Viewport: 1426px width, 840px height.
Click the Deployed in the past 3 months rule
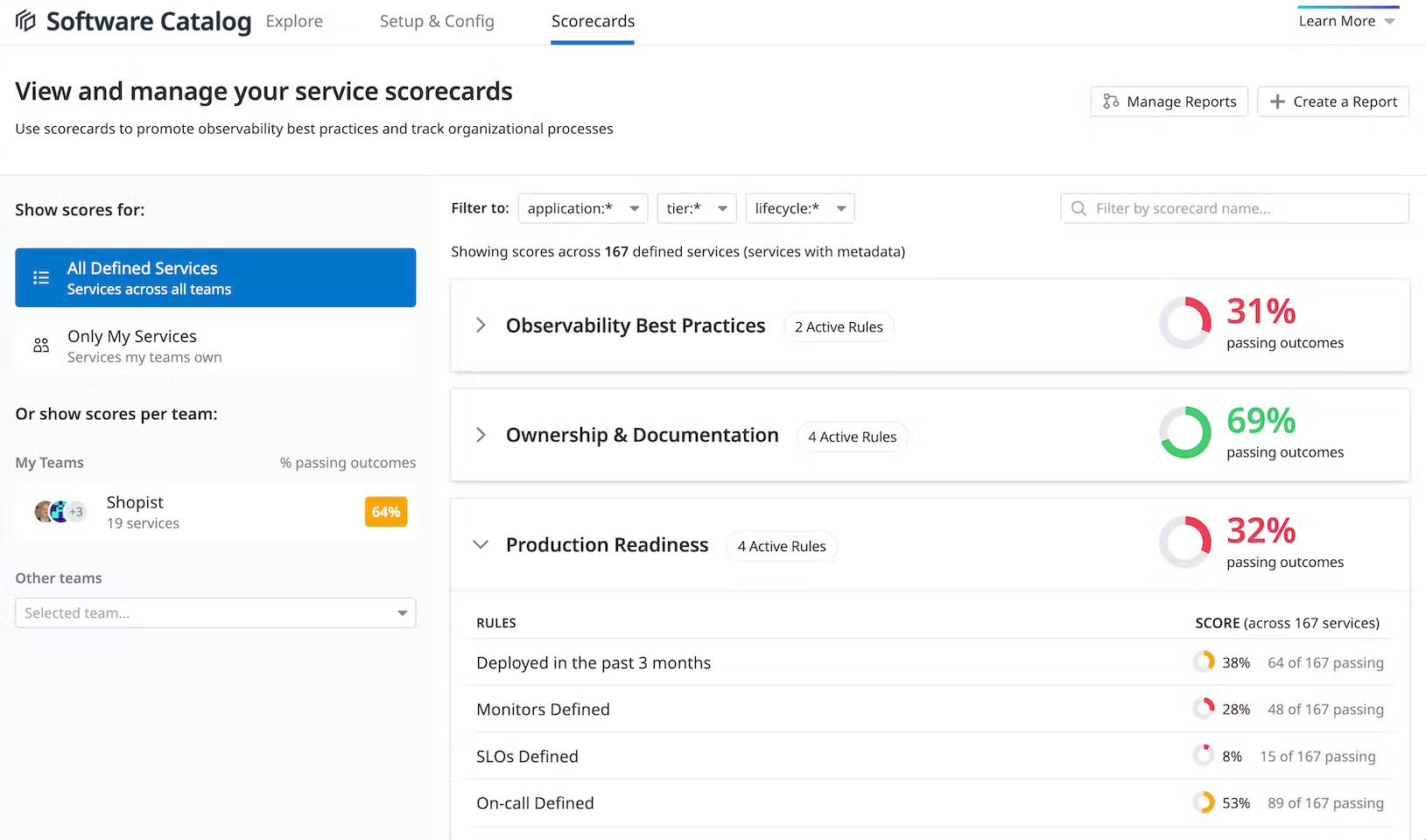[594, 662]
